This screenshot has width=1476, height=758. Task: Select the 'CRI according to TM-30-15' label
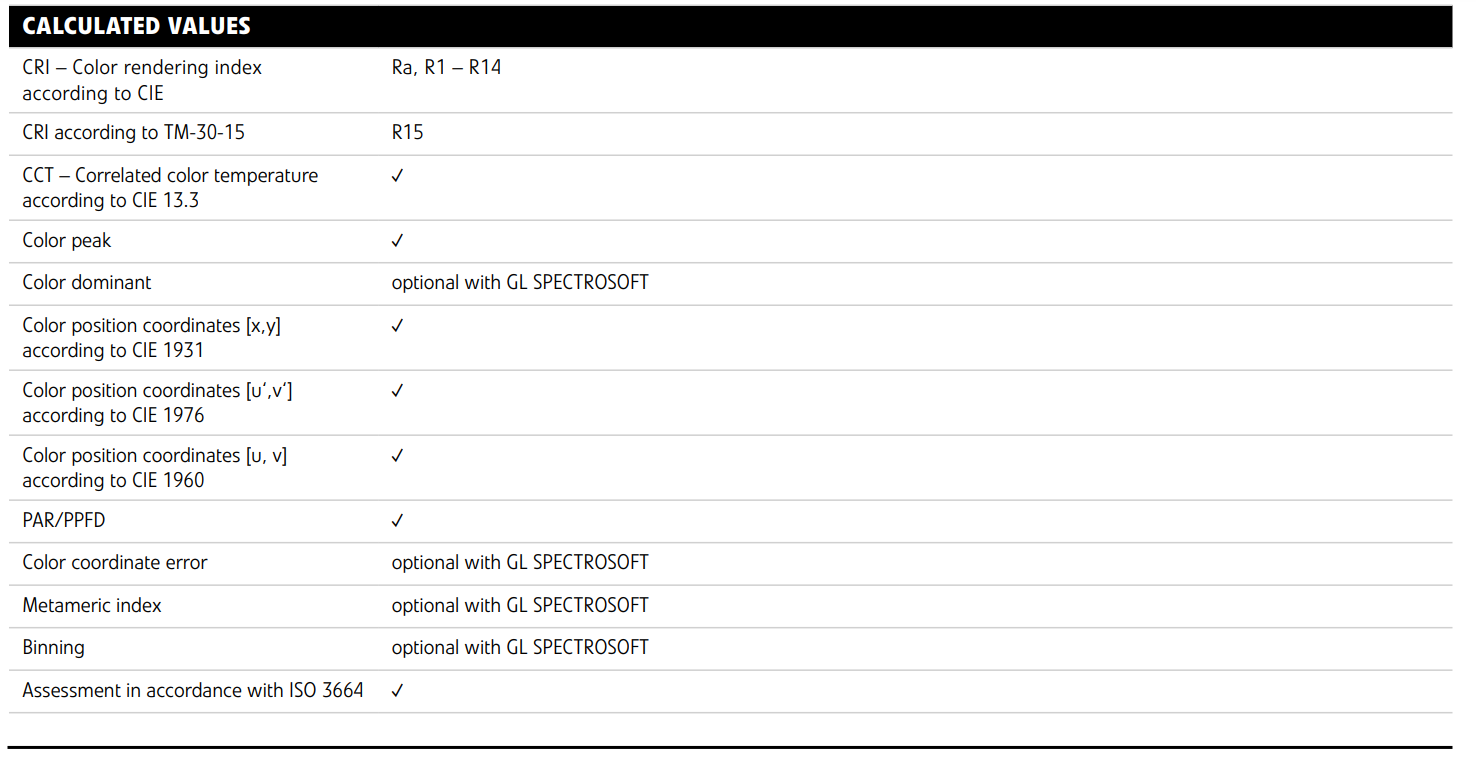[x=133, y=133]
